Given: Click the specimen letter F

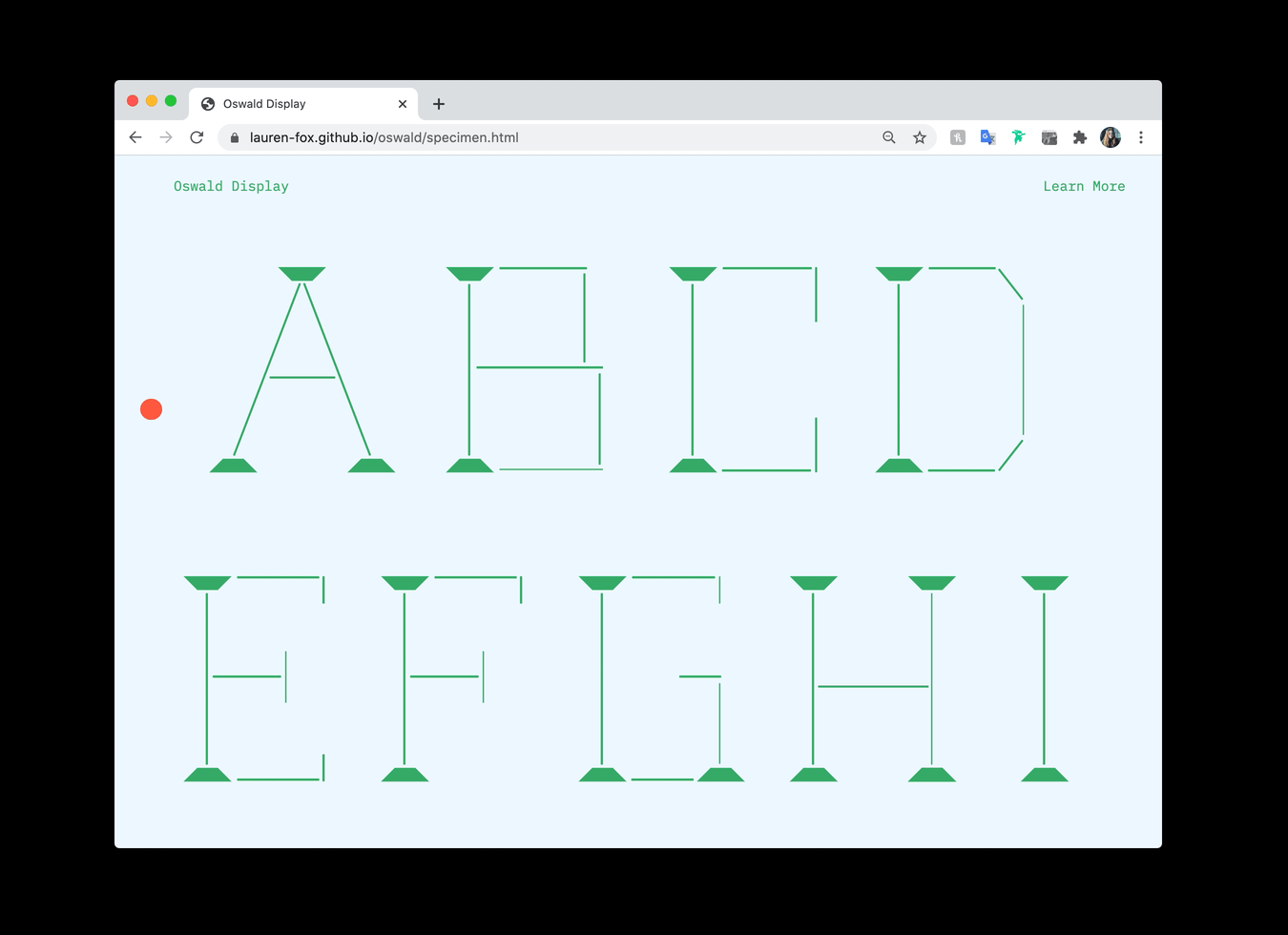Looking at the screenshot, I should 451,678.
